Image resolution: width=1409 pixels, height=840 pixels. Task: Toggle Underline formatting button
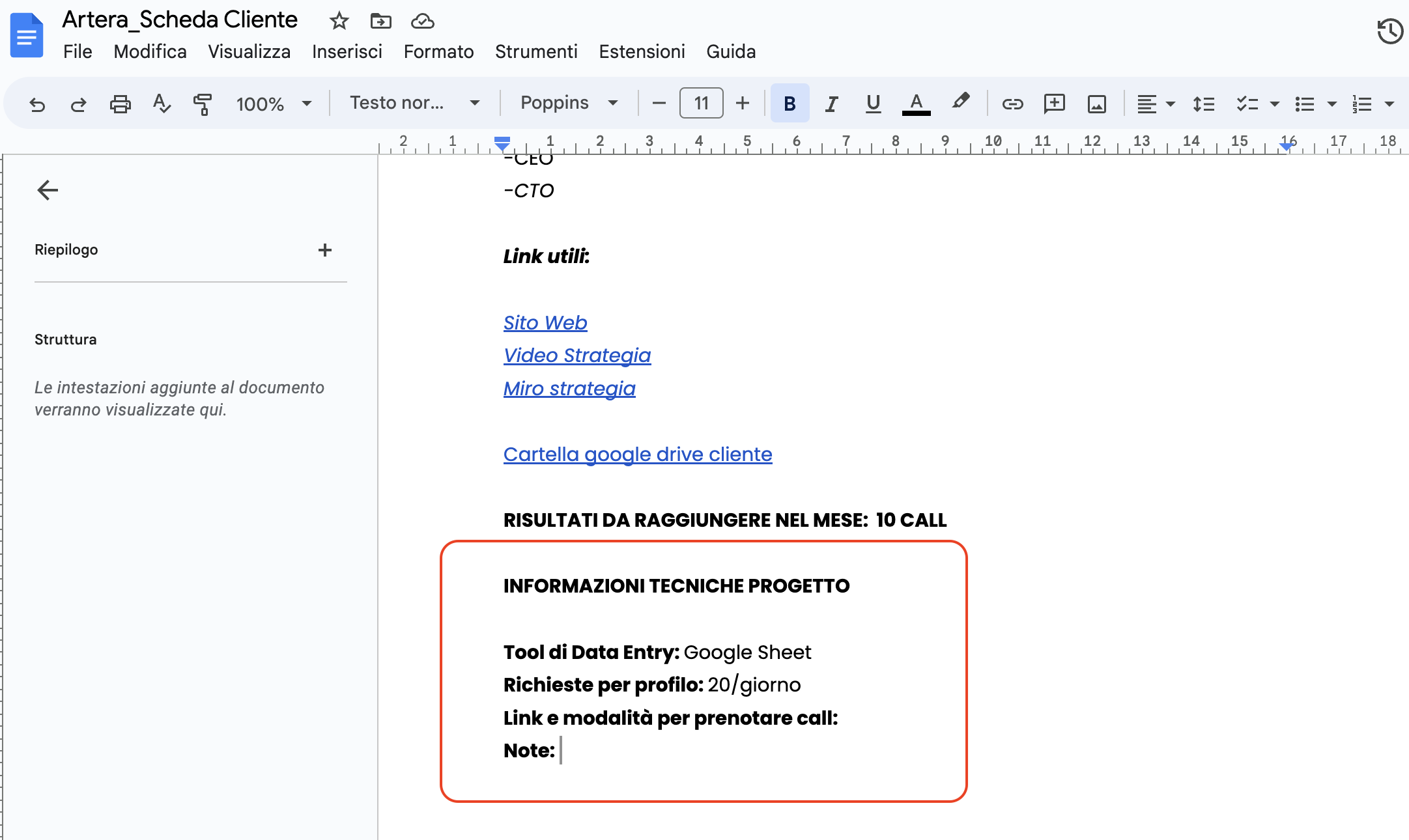pyautogui.click(x=873, y=104)
